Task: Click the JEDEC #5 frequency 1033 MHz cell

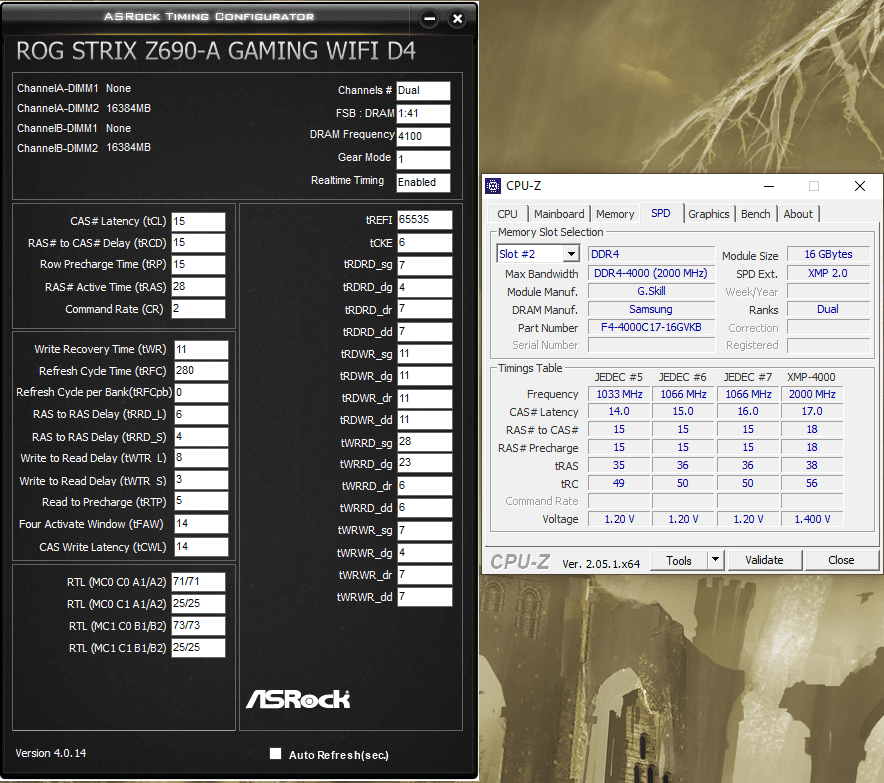Action: coord(619,394)
